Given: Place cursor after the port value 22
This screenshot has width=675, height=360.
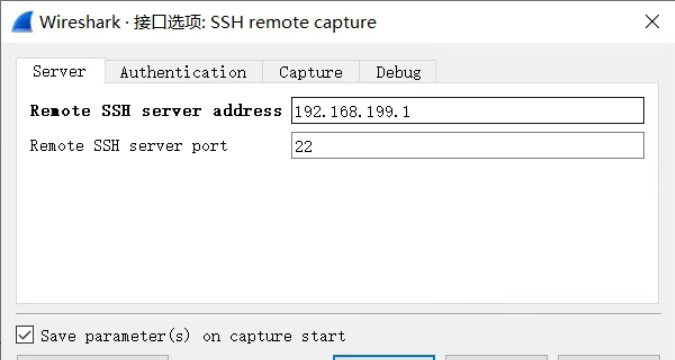Looking at the screenshot, I should (314, 146).
